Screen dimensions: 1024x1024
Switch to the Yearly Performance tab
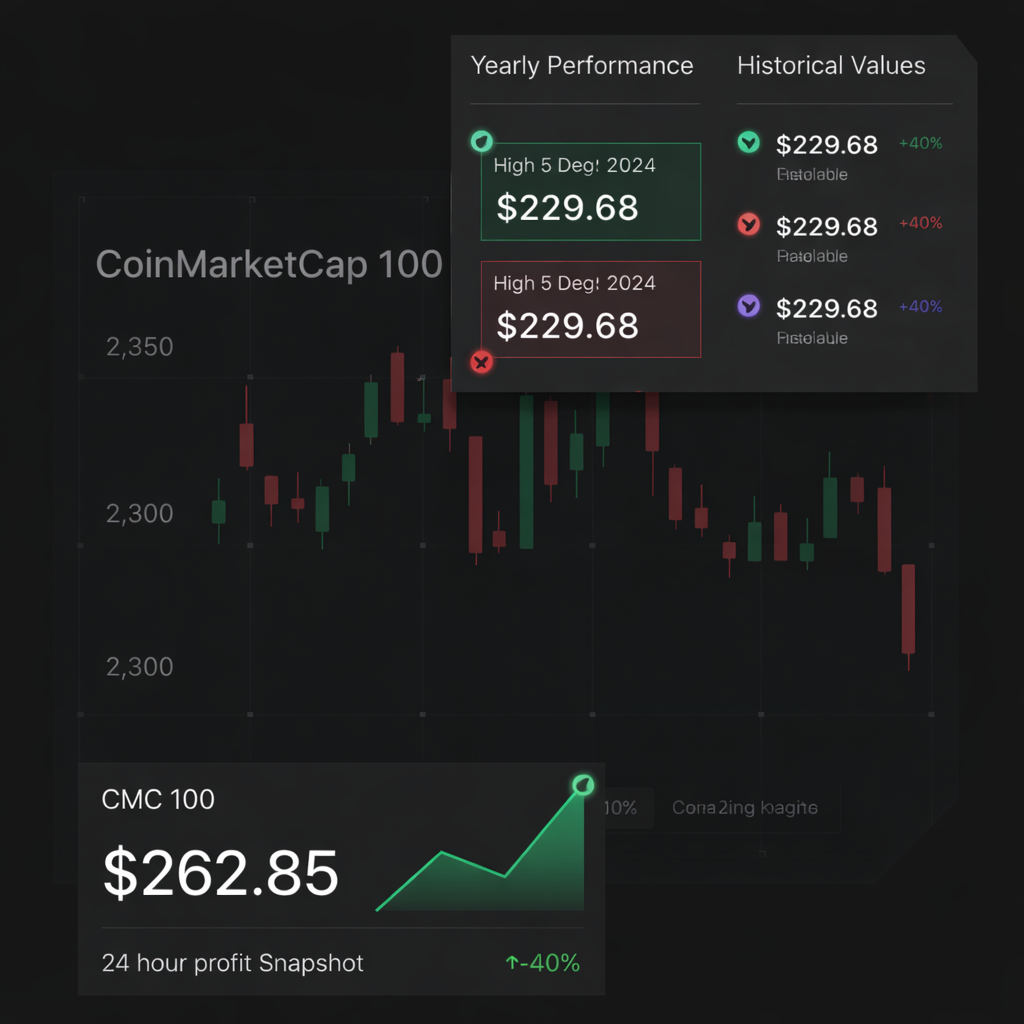pos(582,66)
